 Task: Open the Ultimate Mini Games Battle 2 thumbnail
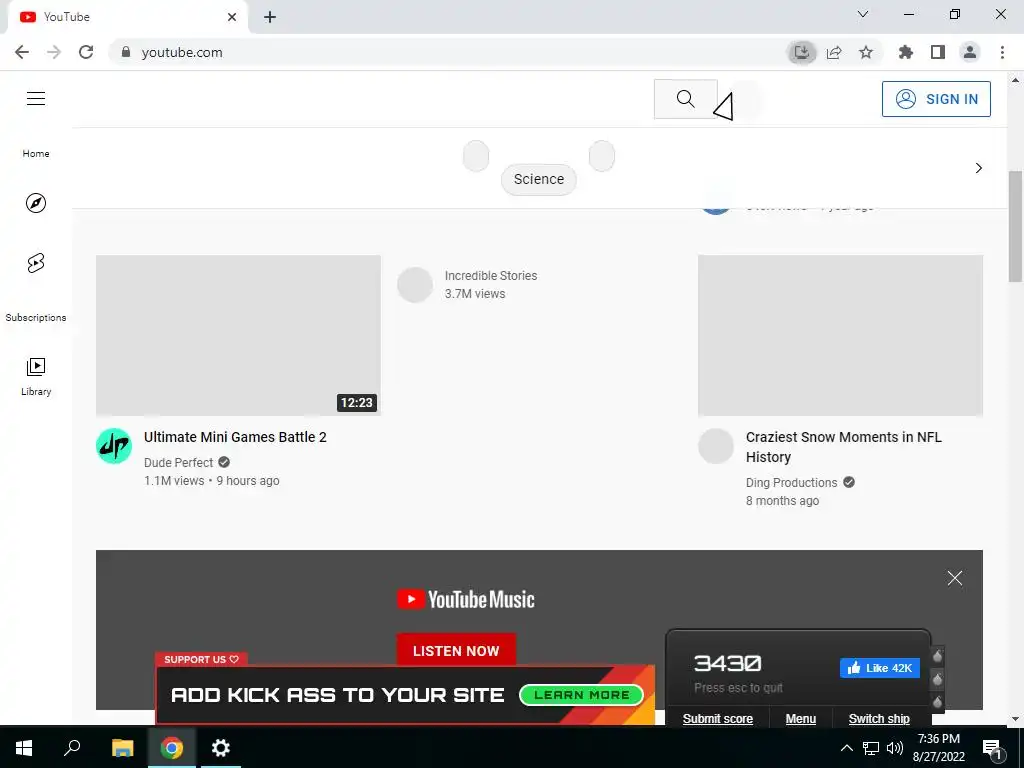[238, 335]
